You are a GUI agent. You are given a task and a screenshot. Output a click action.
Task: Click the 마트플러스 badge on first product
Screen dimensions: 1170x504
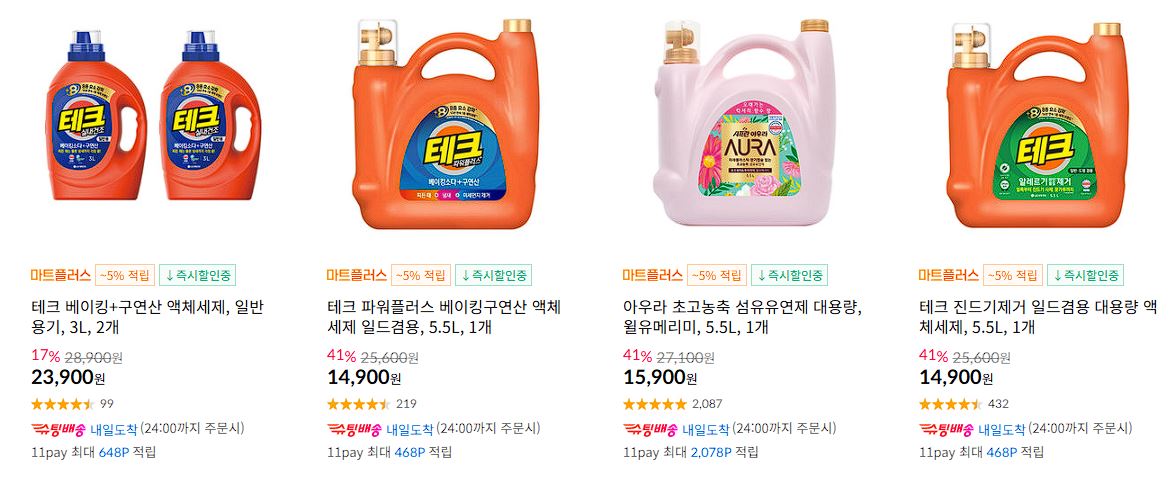tap(60, 275)
